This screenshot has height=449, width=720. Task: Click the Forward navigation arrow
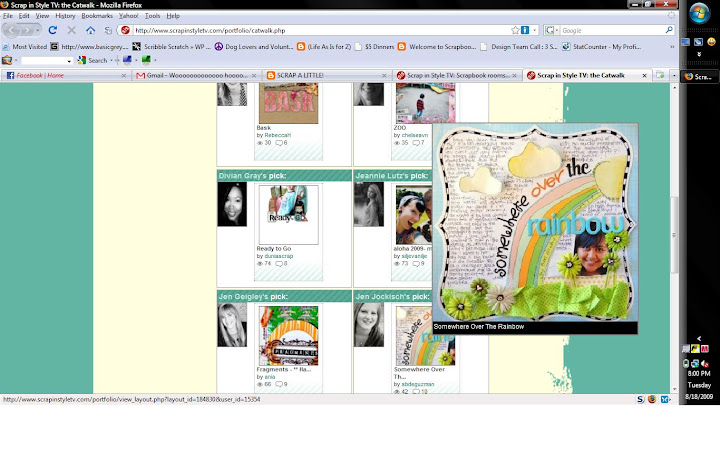point(27,30)
